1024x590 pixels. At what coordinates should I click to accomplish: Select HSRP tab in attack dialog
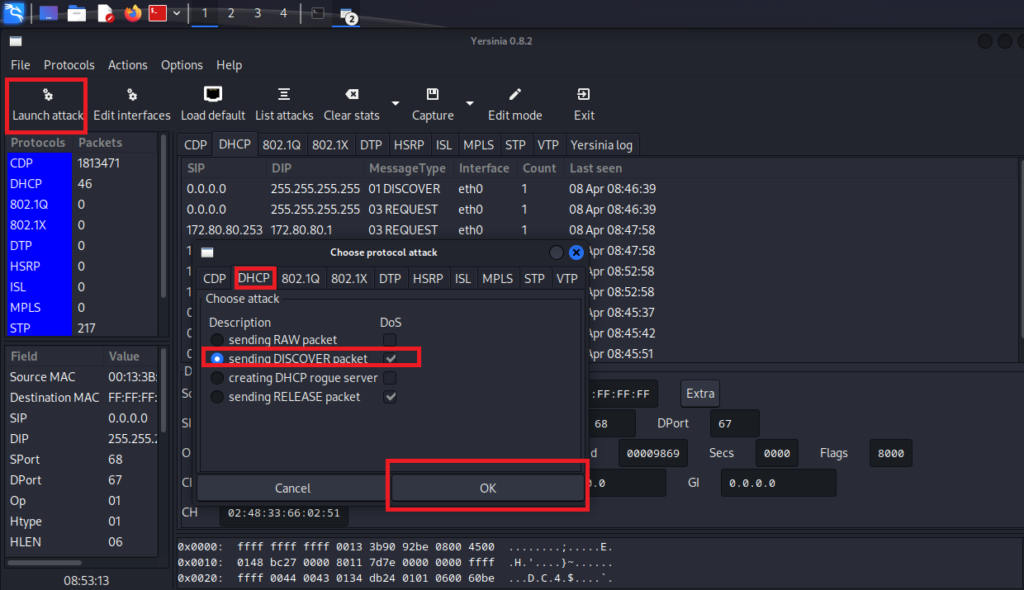428,278
